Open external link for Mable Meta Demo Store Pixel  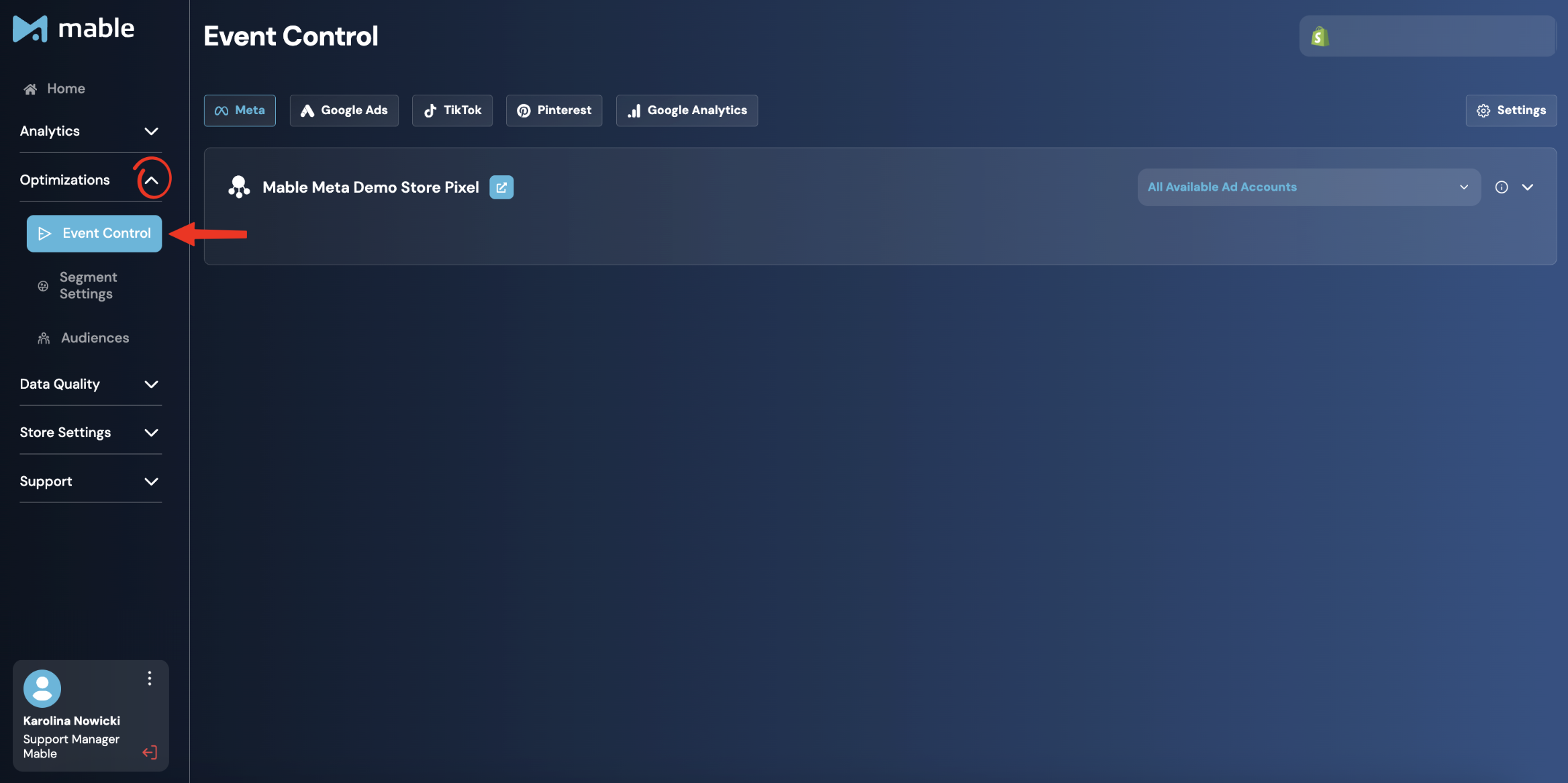[501, 187]
